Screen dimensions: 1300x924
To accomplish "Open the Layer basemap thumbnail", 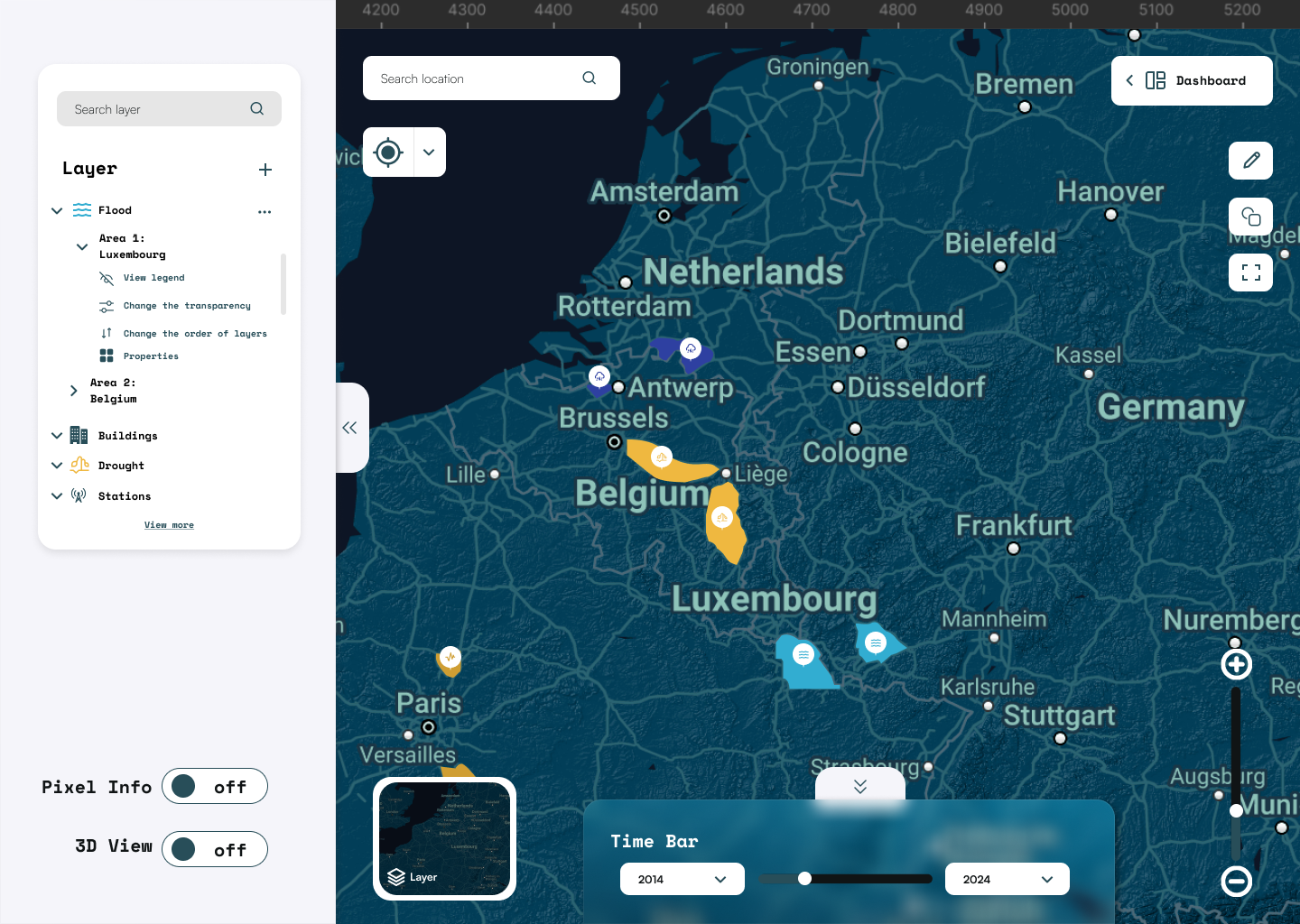I will tap(444, 838).
